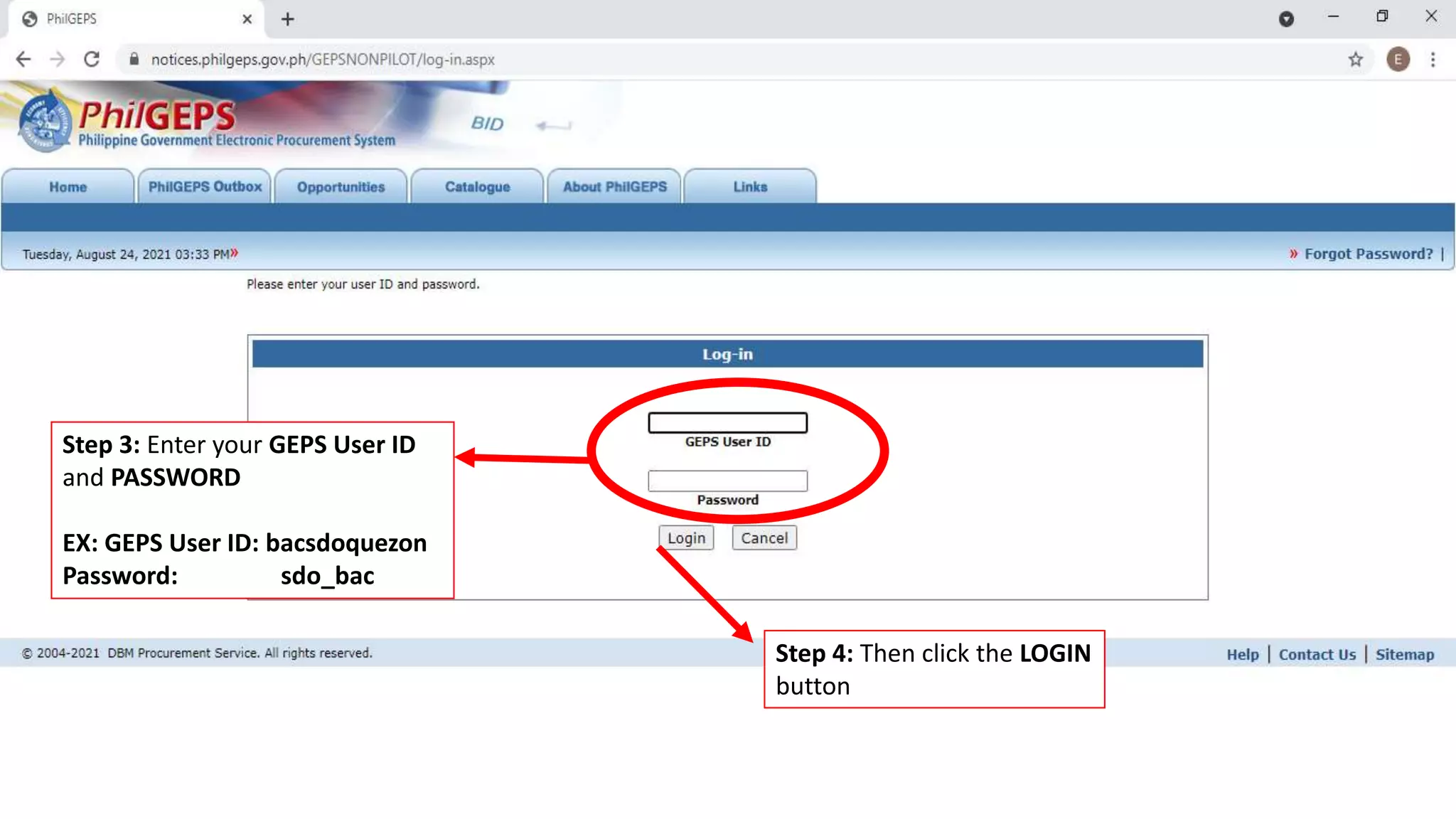The width and height of the screenshot is (1456, 819).
Task: Open Chrome three-dot menu
Action: click(1433, 60)
